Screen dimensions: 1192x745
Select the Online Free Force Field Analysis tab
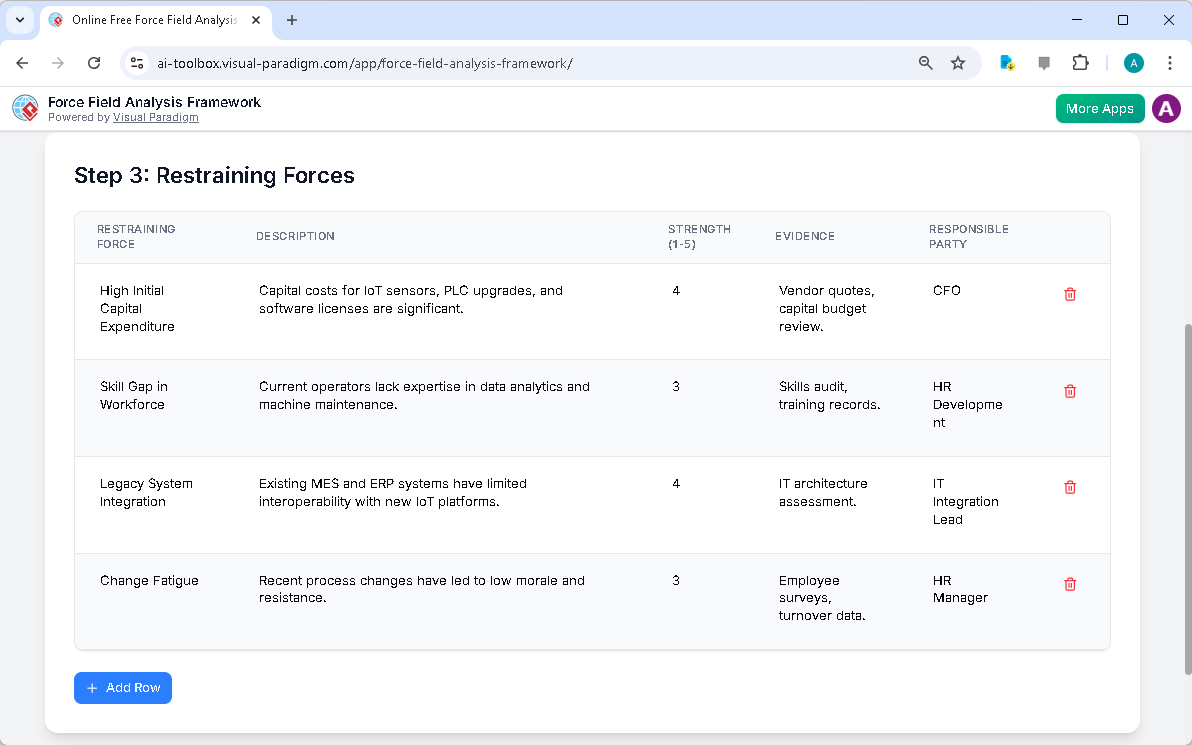pyautogui.click(x=150, y=20)
